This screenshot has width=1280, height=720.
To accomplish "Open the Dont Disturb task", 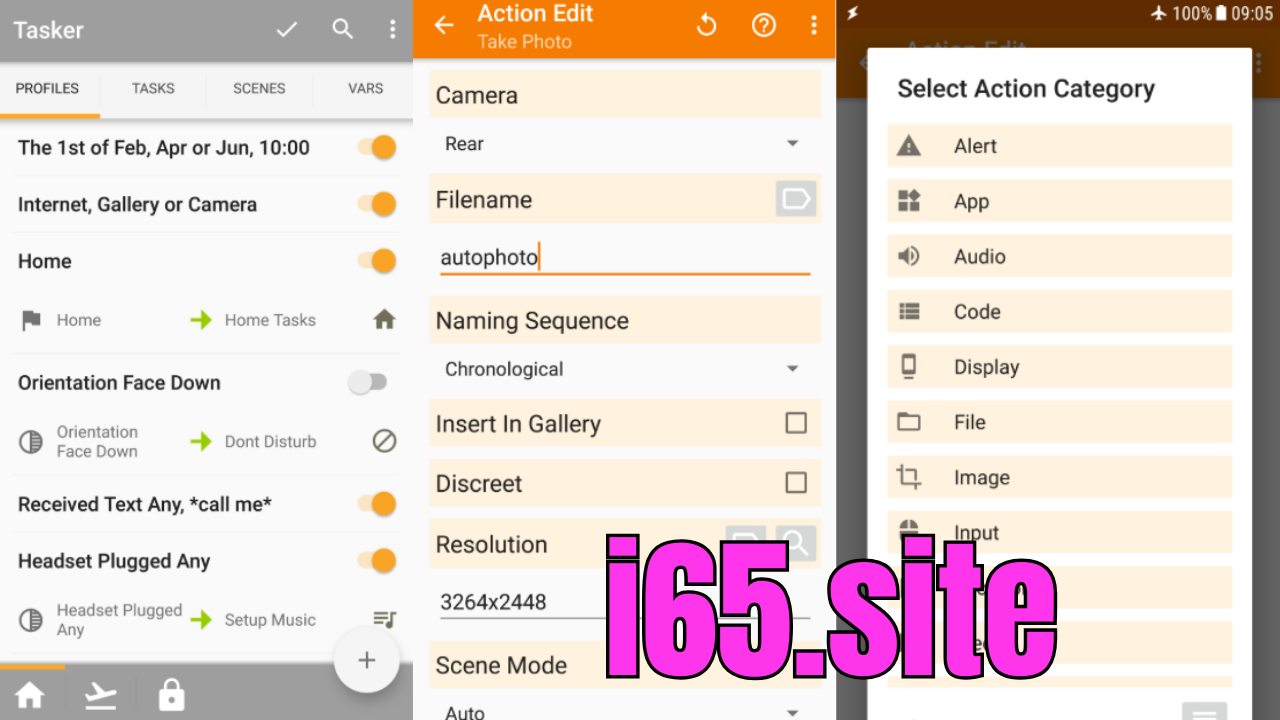I will (270, 441).
